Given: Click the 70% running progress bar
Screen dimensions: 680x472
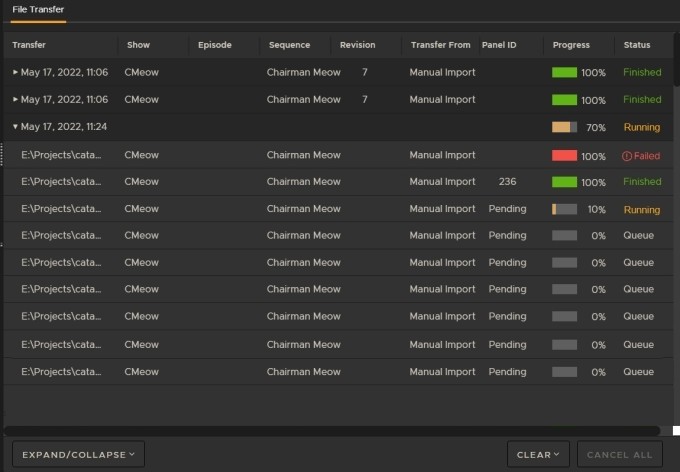Looking at the screenshot, I should pyautogui.click(x=564, y=127).
